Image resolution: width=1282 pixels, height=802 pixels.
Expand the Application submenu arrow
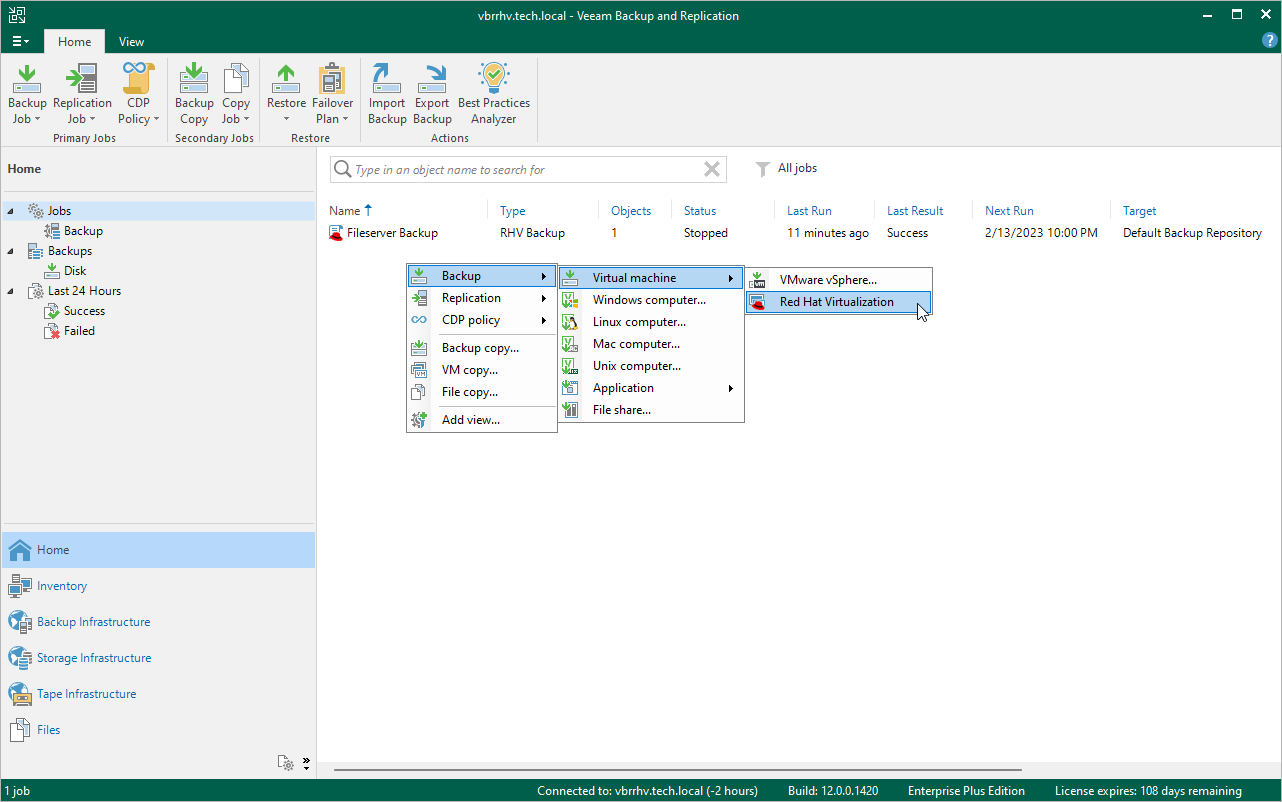coord(731,388)
